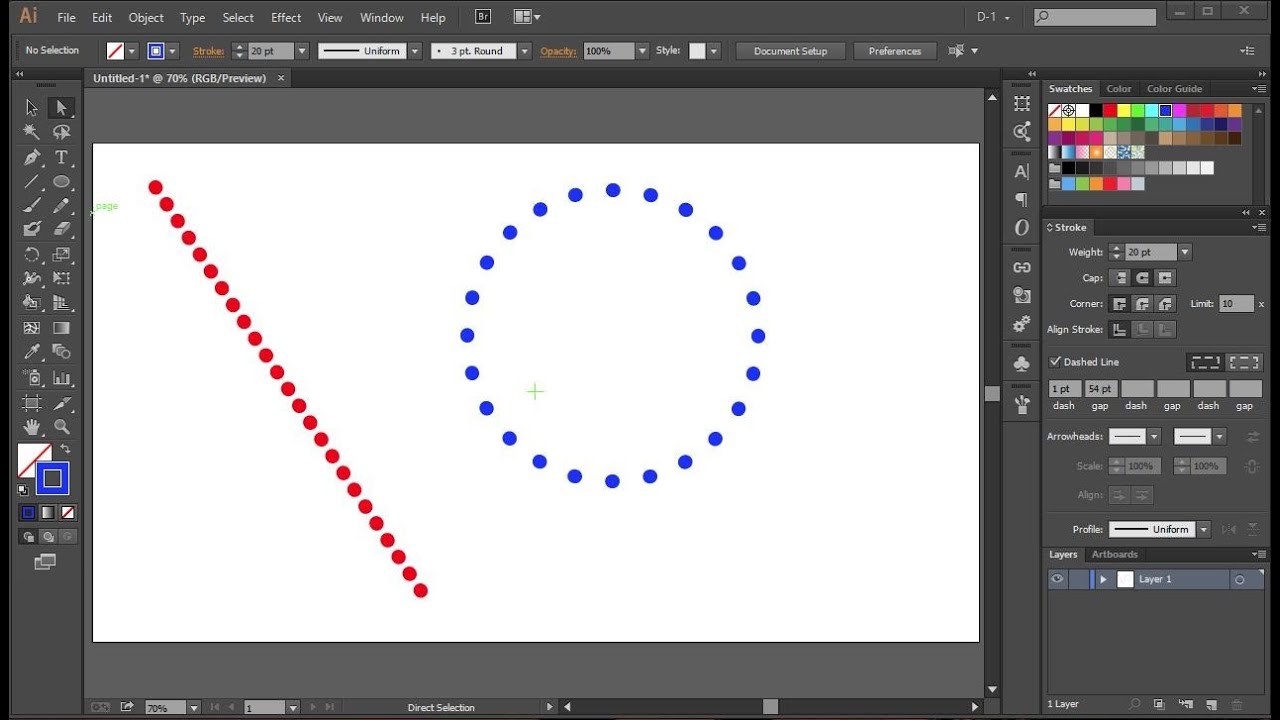
Task: Open the D-1 workspace switcher
Action: (993, 17)
